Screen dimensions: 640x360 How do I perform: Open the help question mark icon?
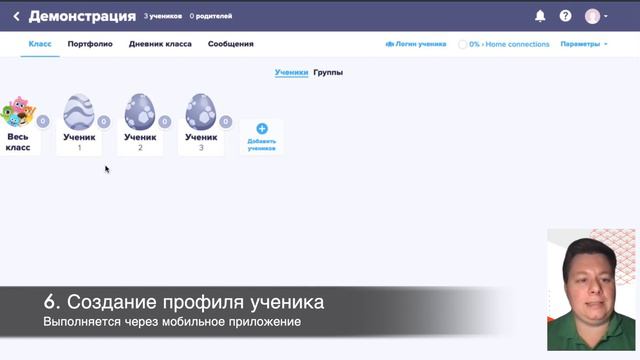(x=565, y=16)
